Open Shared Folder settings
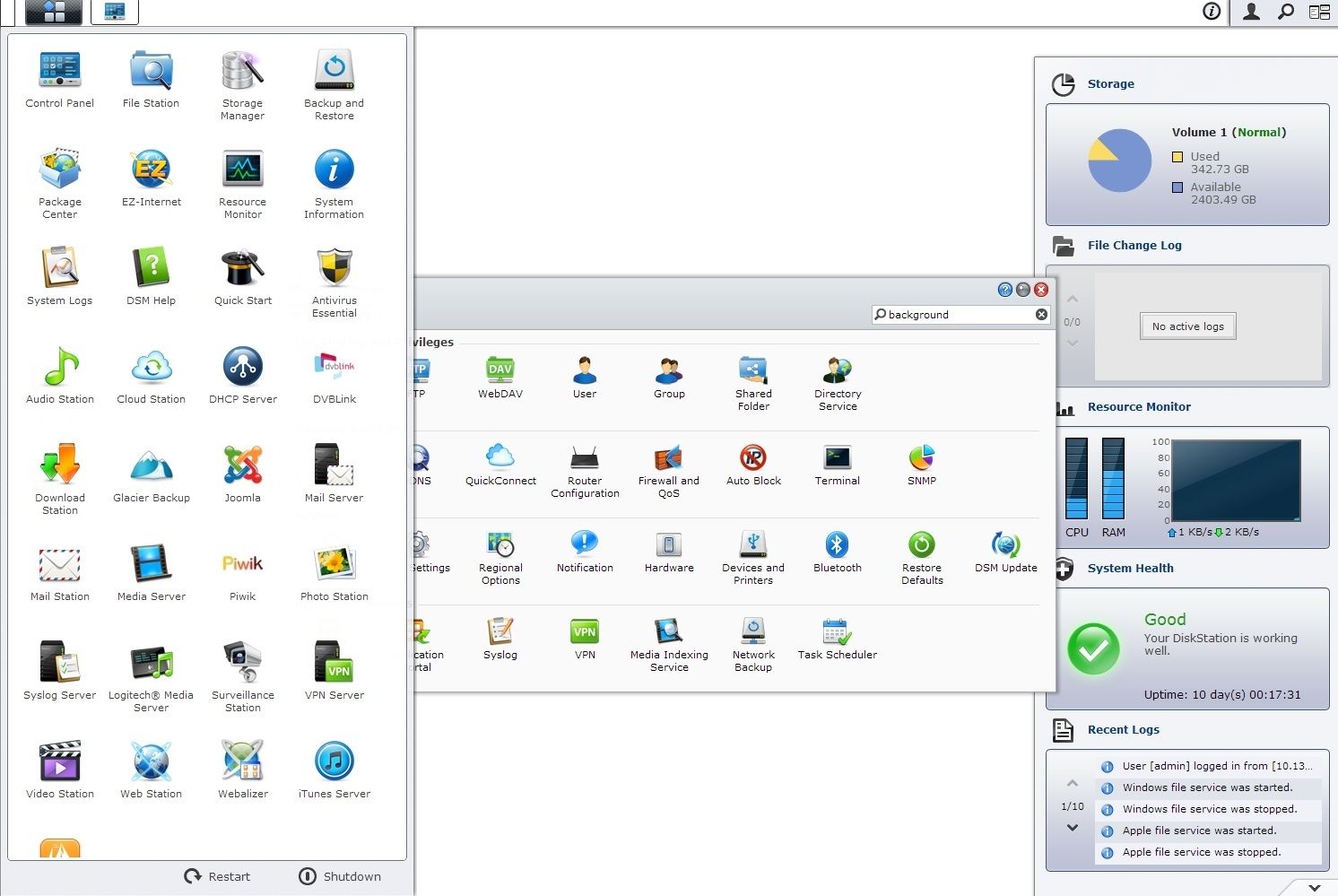This screenshot has height=896, width=1338. pyautogui.click(x=753, y=384)
